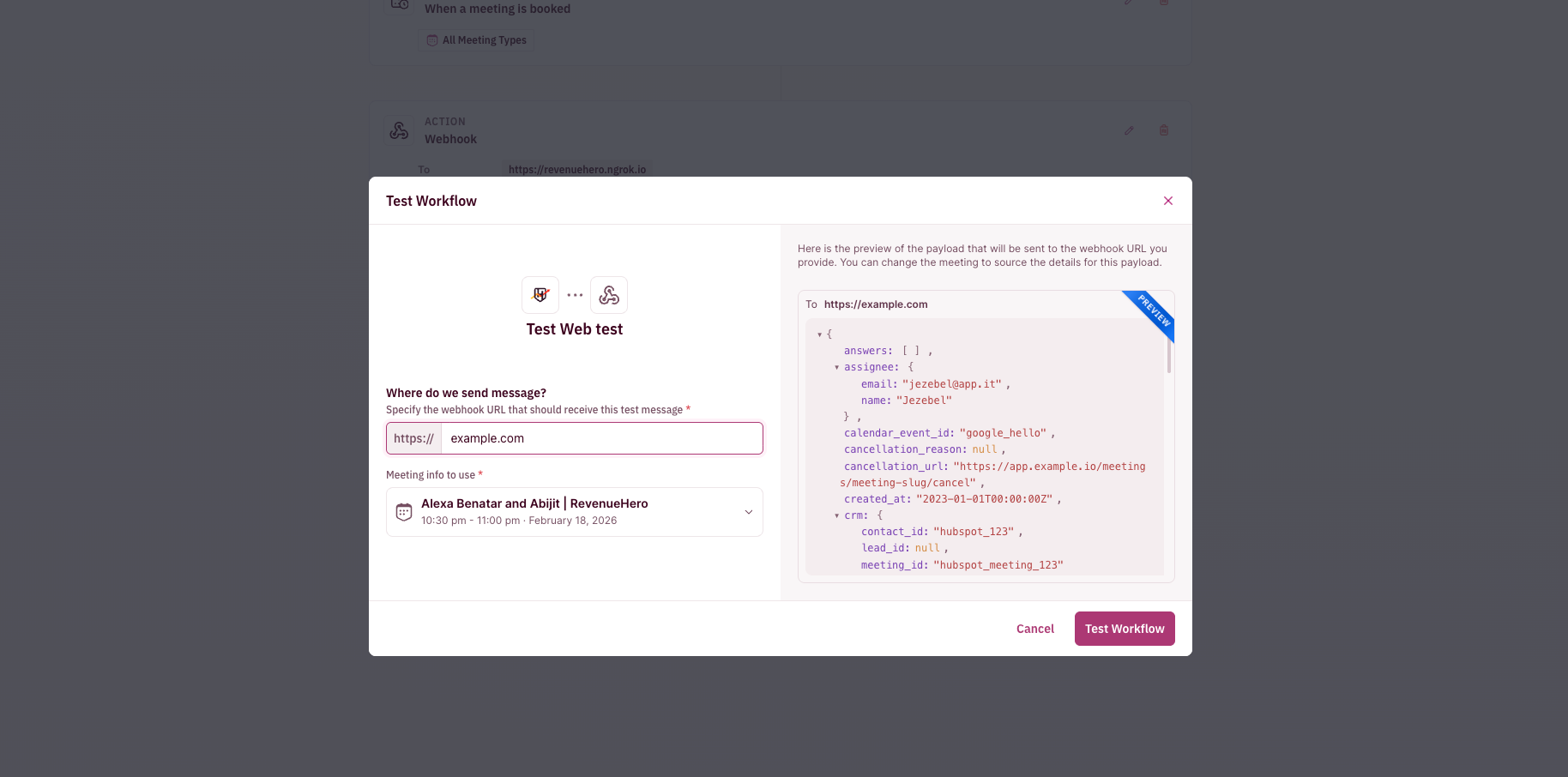Close the Test Workflow dialog
1568x777 pixels.
(x=1167, y=201)
